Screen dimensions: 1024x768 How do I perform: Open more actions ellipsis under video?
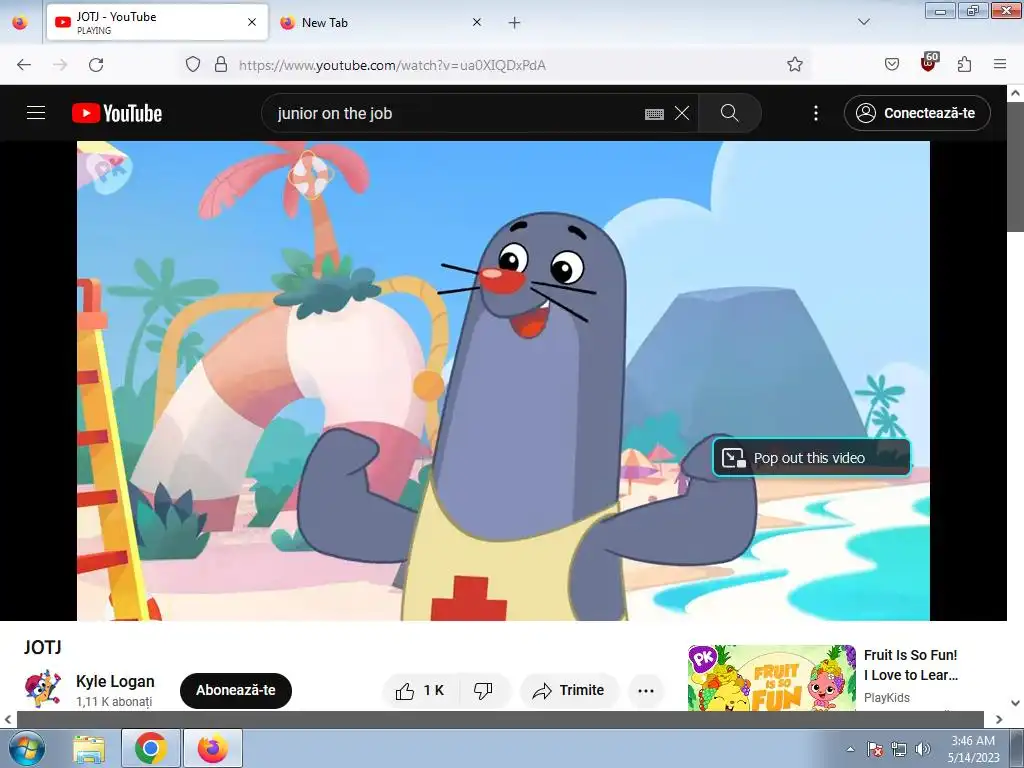646,690
